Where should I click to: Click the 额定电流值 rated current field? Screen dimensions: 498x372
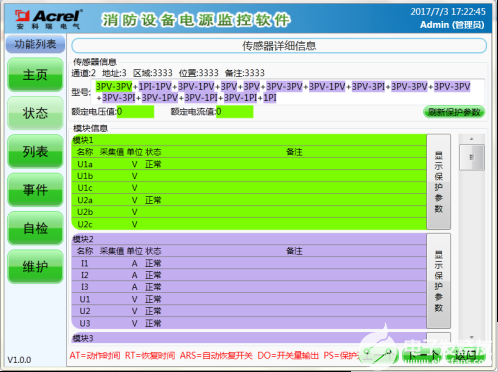[x=234, y=112]
